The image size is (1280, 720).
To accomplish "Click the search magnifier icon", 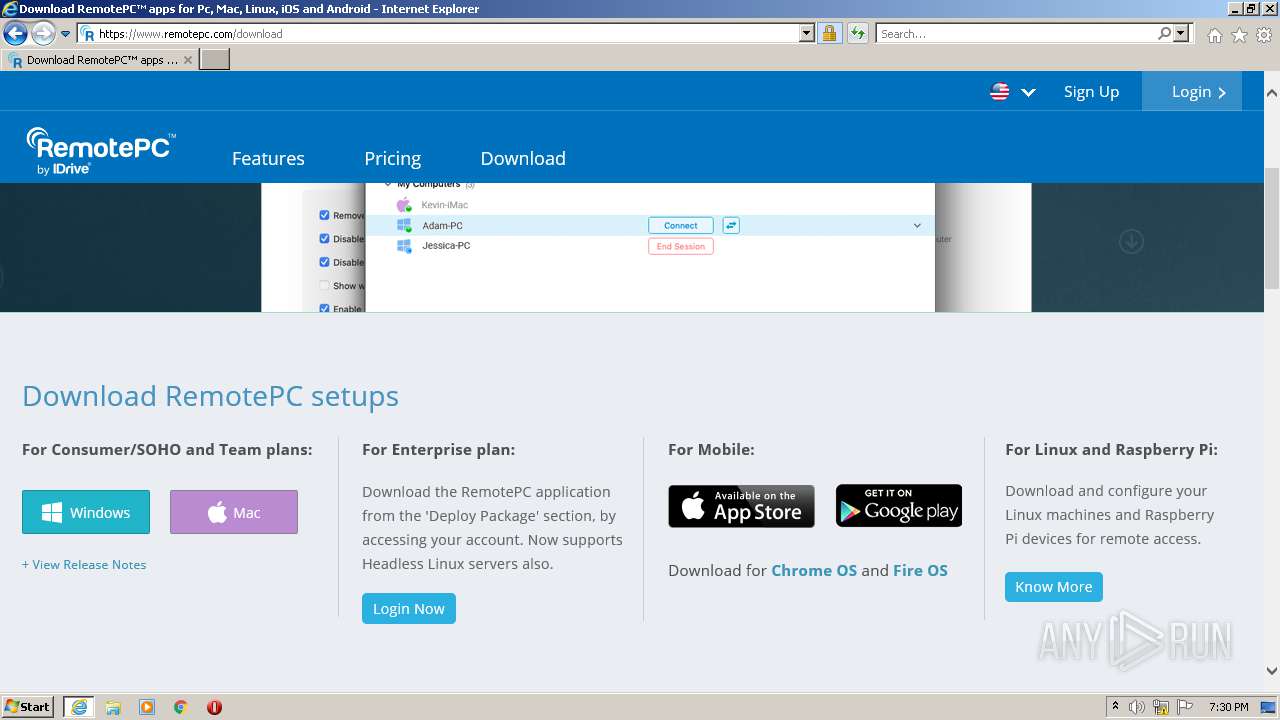I will [x=1164, y=33].
